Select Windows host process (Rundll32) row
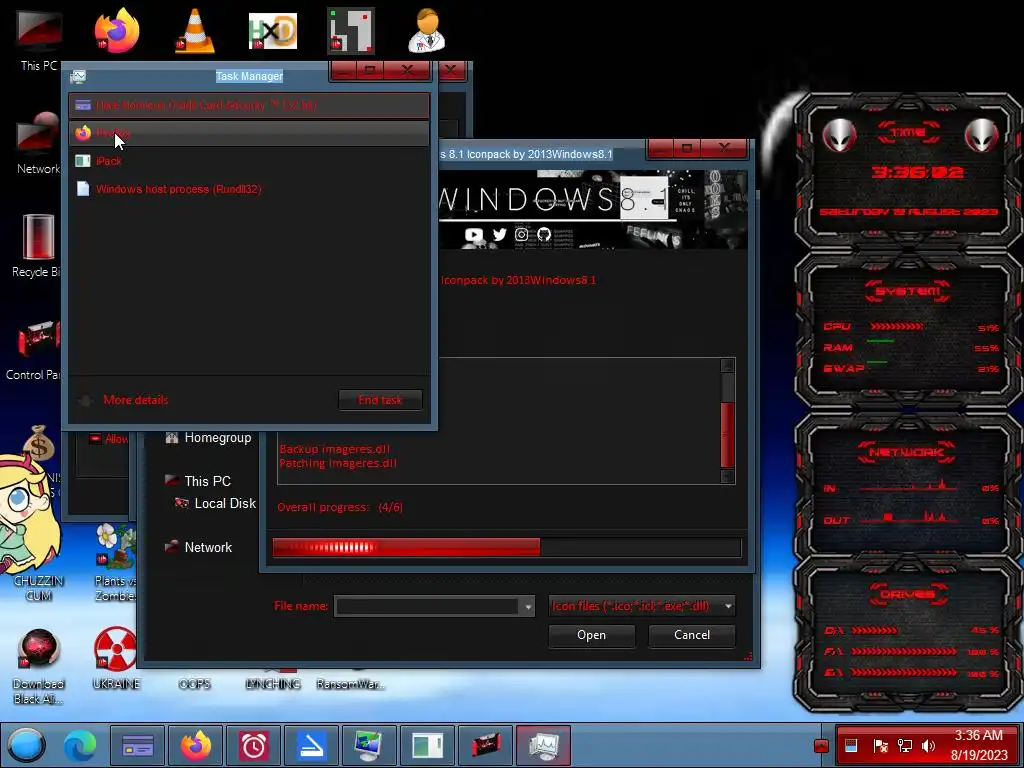Image resolution: width=1024 pixels, height=768 pixels. [x=249, y=189]
